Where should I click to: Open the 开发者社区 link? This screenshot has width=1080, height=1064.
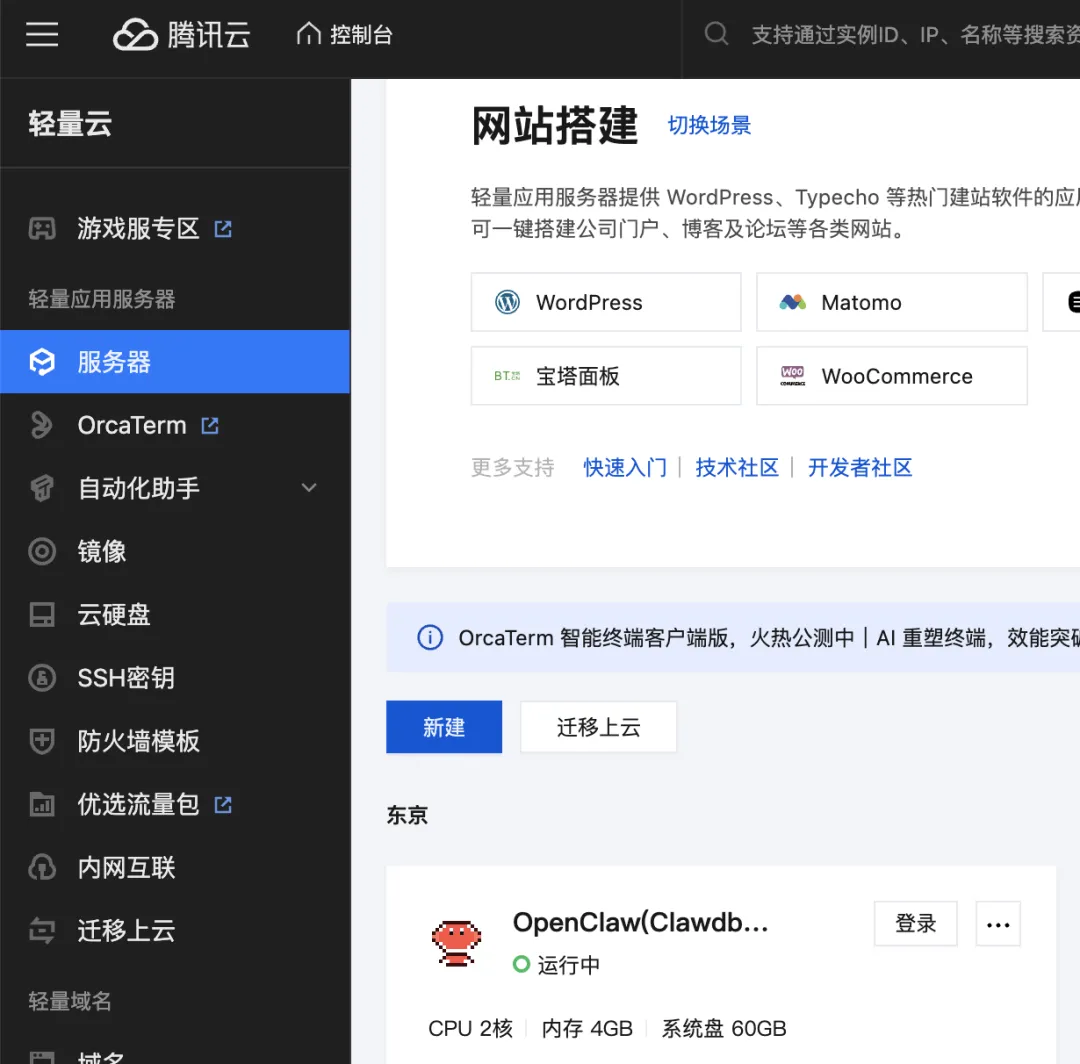[860, 468]
